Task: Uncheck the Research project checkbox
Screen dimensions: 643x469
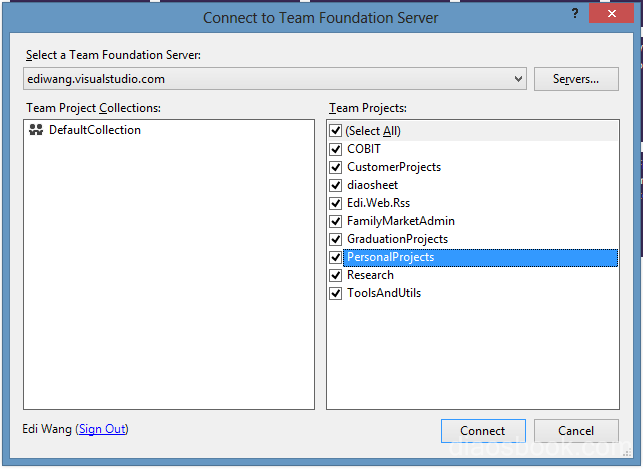Action: point(335,275)
